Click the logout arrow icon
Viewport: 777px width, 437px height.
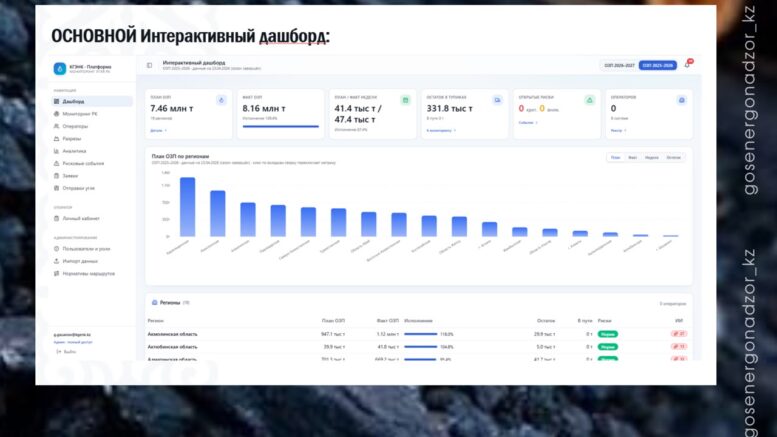click(58, 352)
